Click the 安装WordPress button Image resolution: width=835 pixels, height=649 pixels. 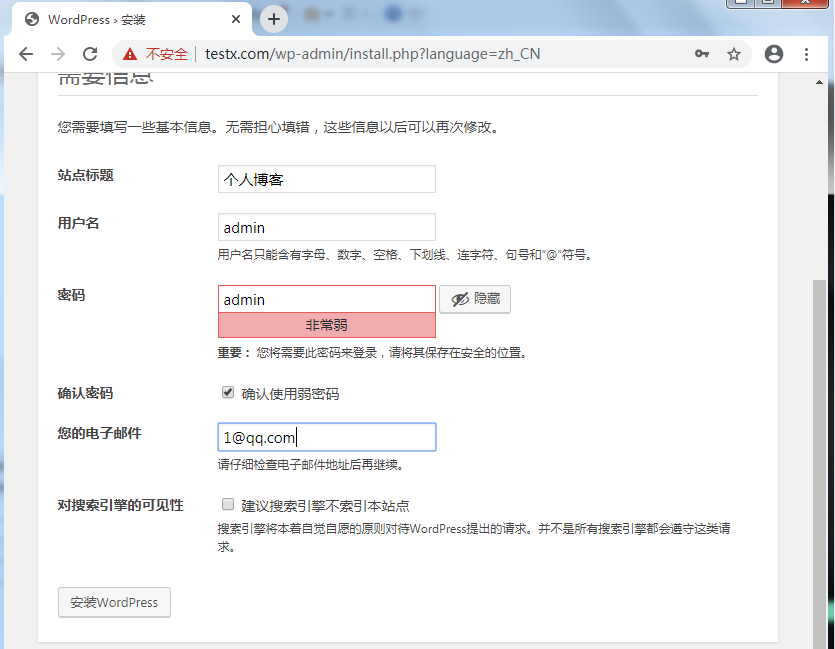(x=114, y=602)
